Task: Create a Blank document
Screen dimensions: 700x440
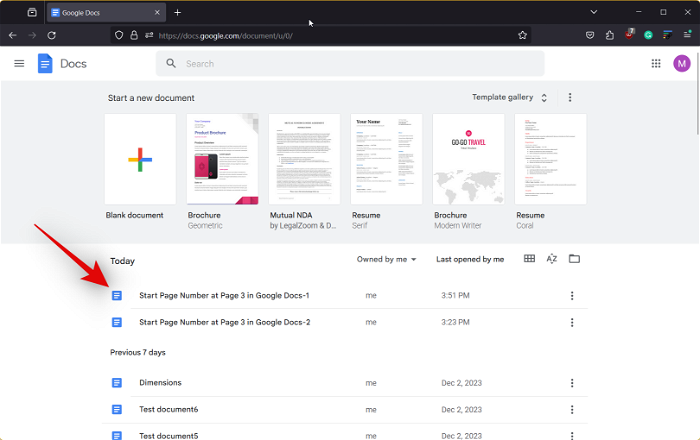Action: pos(140,159)
